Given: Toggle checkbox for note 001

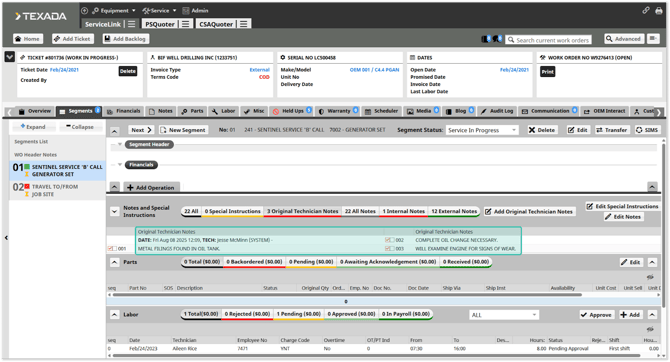Looking at the screenshot, I should [112, 249].
